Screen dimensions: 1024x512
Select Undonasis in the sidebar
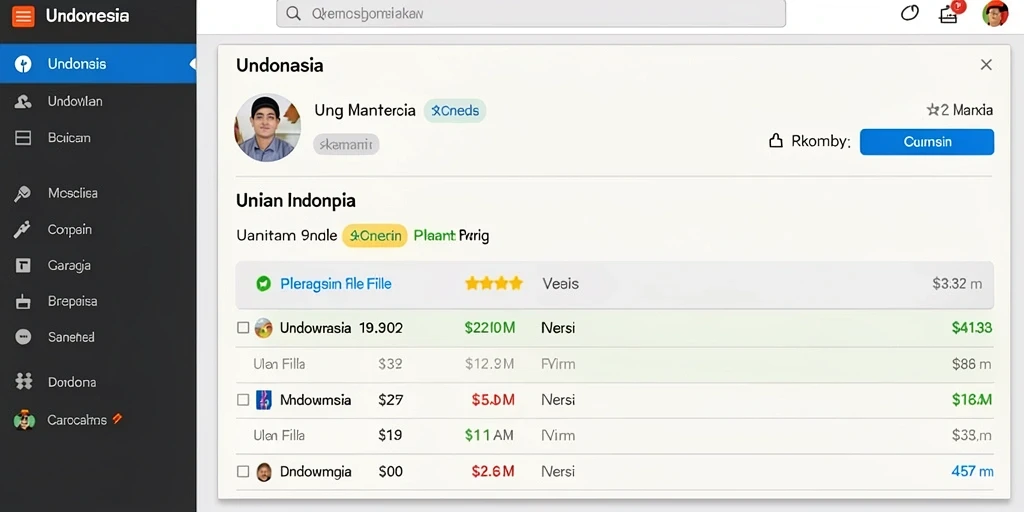tap(98, 64)
